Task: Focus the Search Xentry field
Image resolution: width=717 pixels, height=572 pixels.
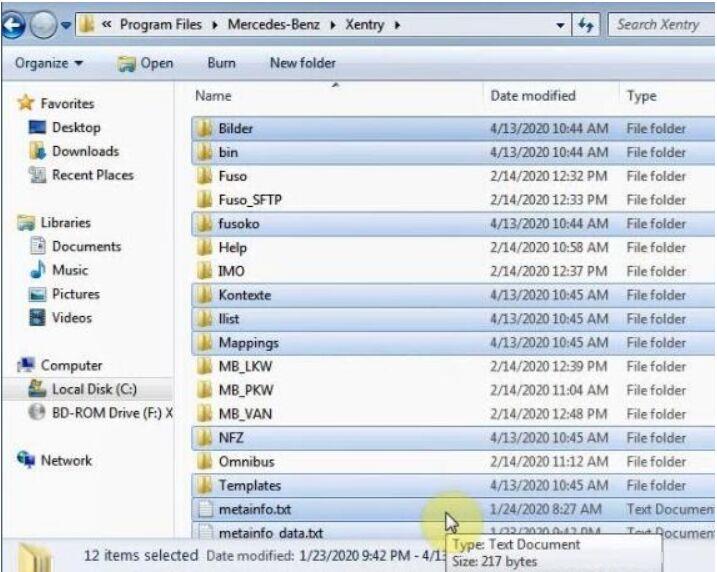Action: click(x=661, y=25)
